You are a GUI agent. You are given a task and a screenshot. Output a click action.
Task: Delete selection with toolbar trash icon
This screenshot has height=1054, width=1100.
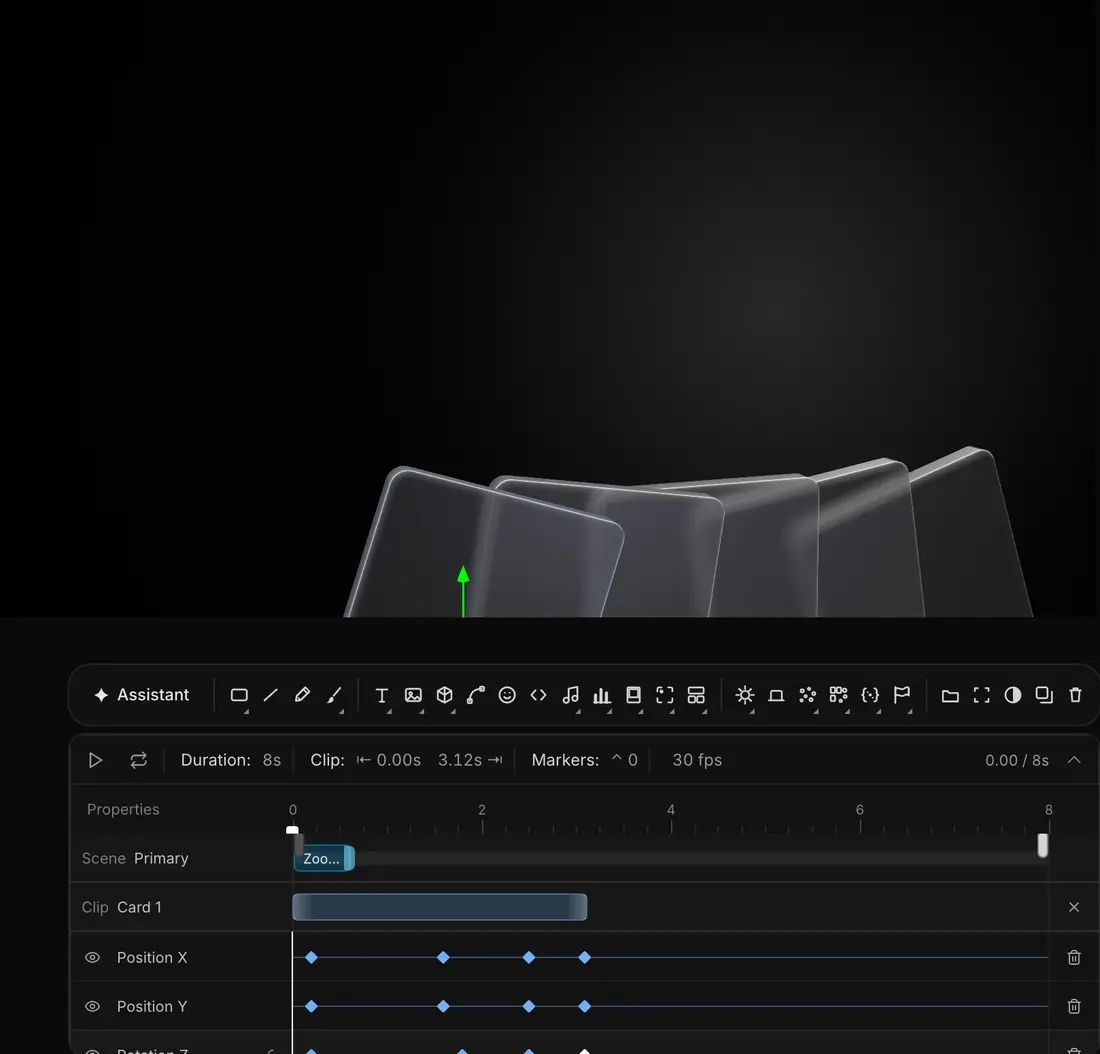tap(1075, 695)
